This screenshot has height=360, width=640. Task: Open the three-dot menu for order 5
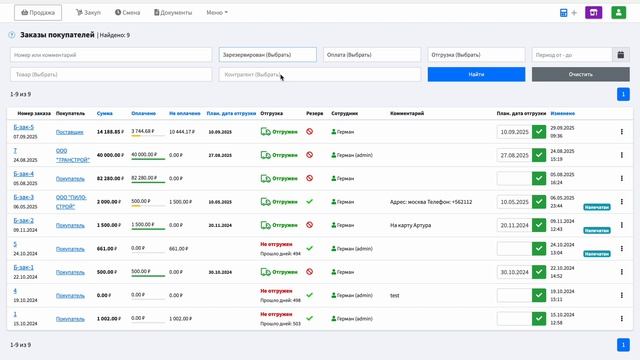[622, 249]
